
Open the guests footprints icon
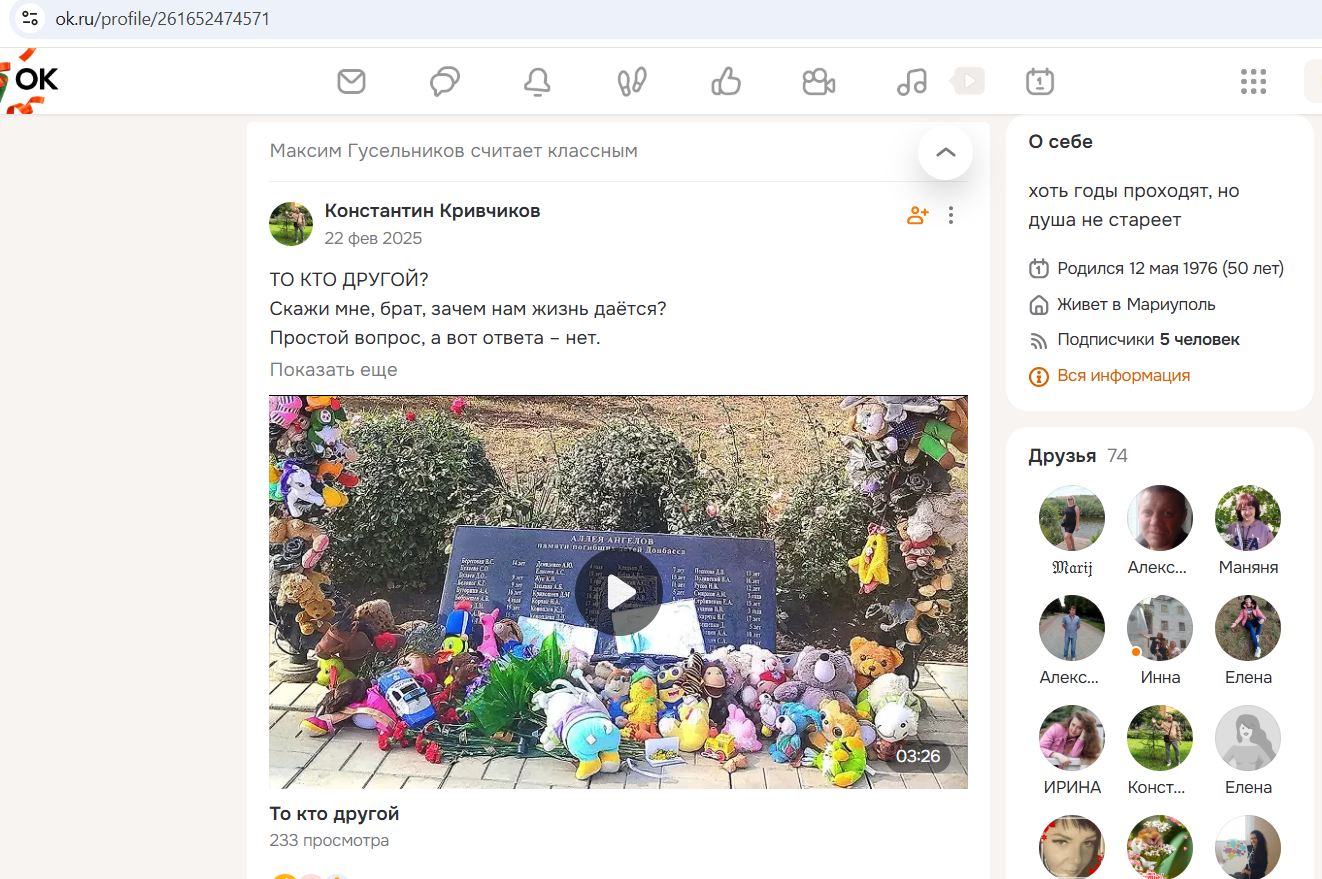[632, 81]
